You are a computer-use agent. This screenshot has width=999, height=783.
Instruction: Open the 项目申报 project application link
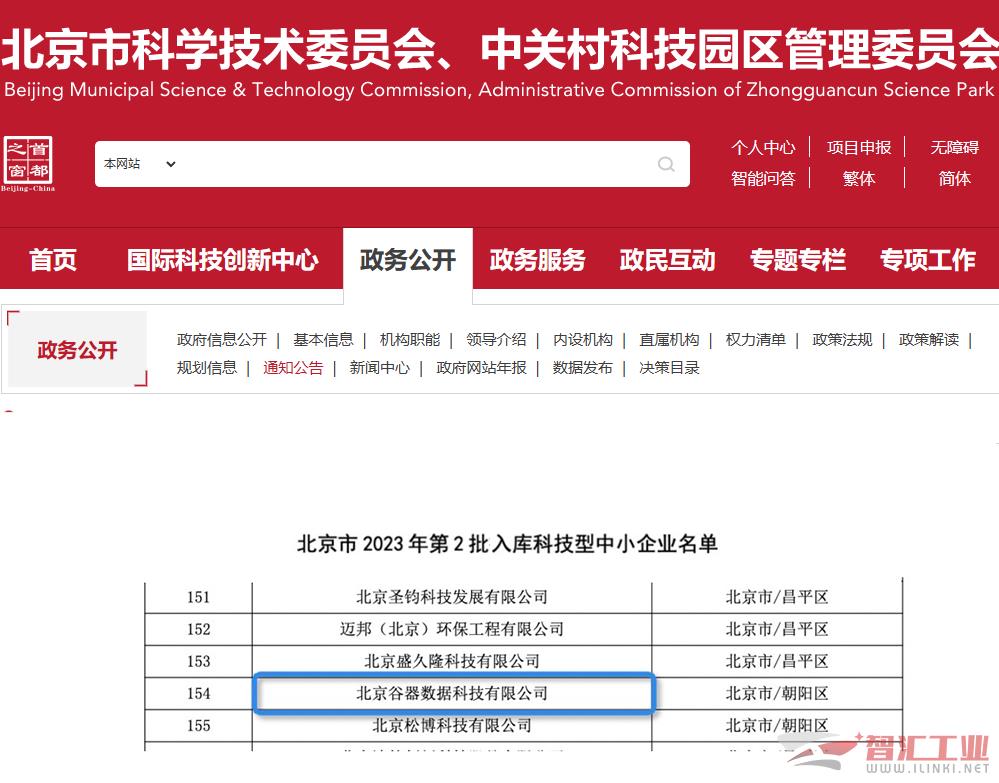point(858,147)
